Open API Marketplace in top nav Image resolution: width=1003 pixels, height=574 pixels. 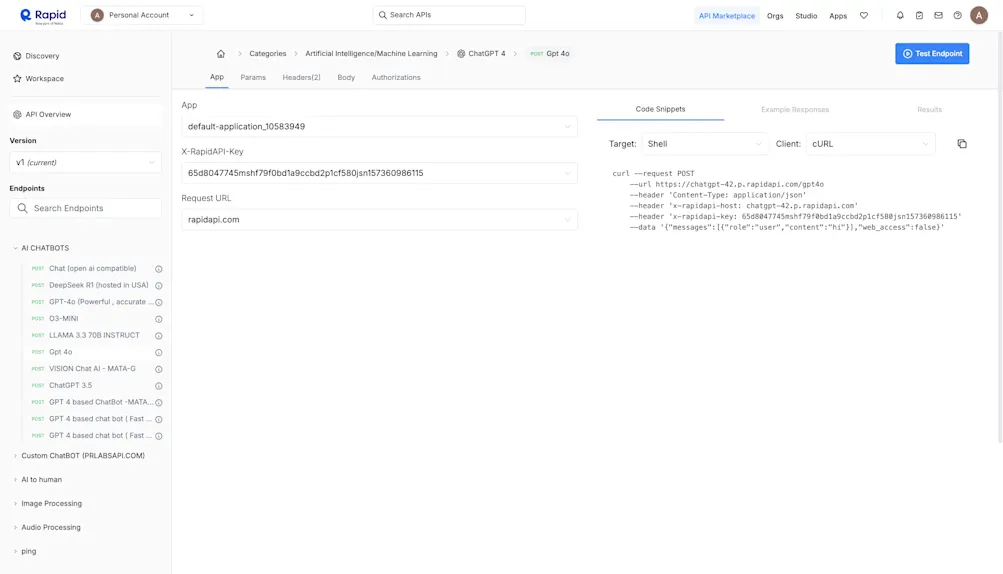(727, 16)
